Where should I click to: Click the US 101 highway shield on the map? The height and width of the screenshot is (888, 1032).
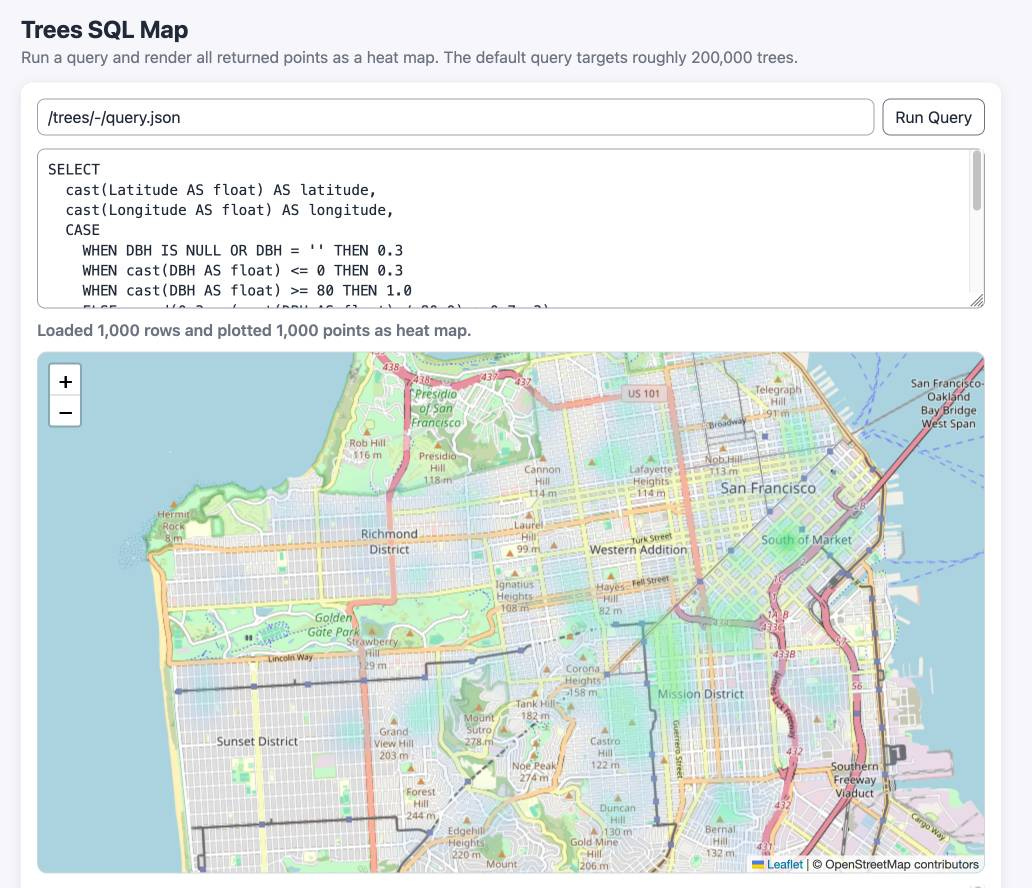click(x=644, y=394)
